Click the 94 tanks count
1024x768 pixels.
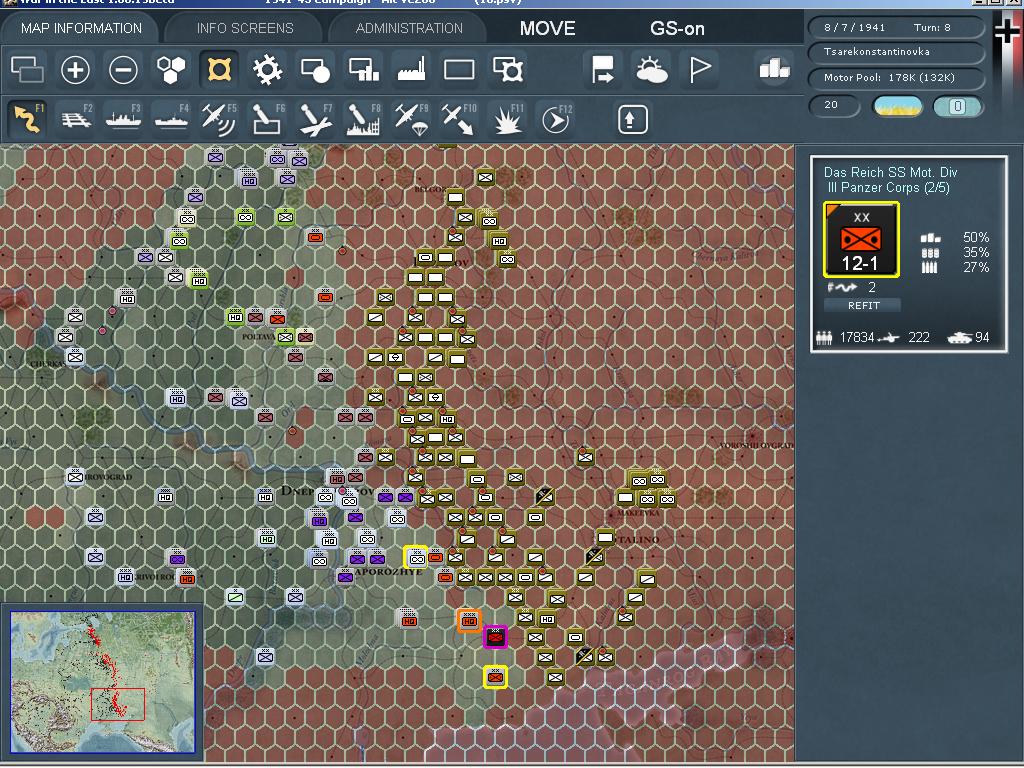(x=982, y=337)
